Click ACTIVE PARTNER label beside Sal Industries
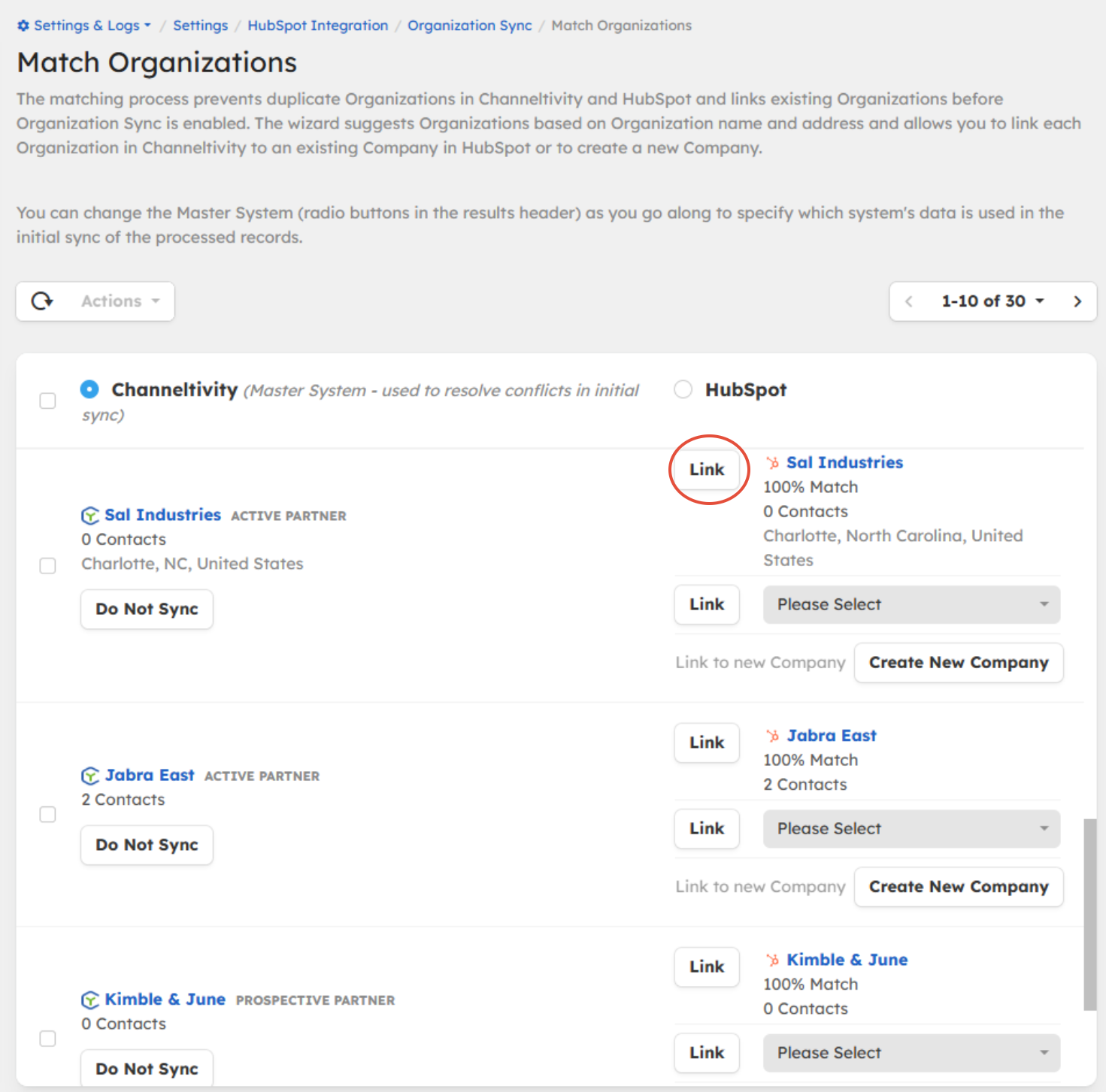The height and width of the screenshot is (1092, 1106). [289, 516]
